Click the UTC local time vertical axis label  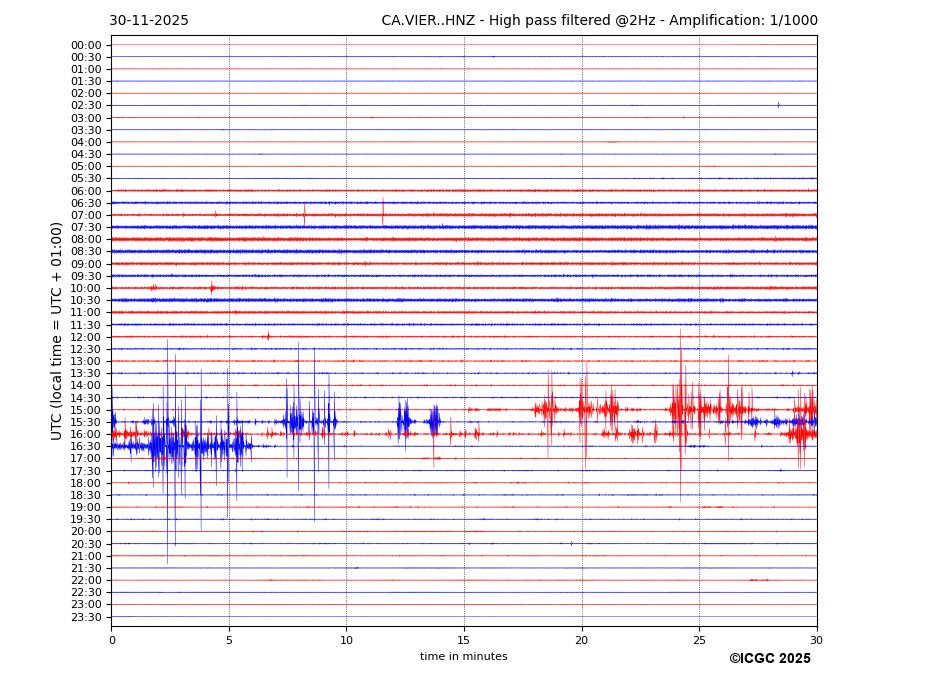58,330
